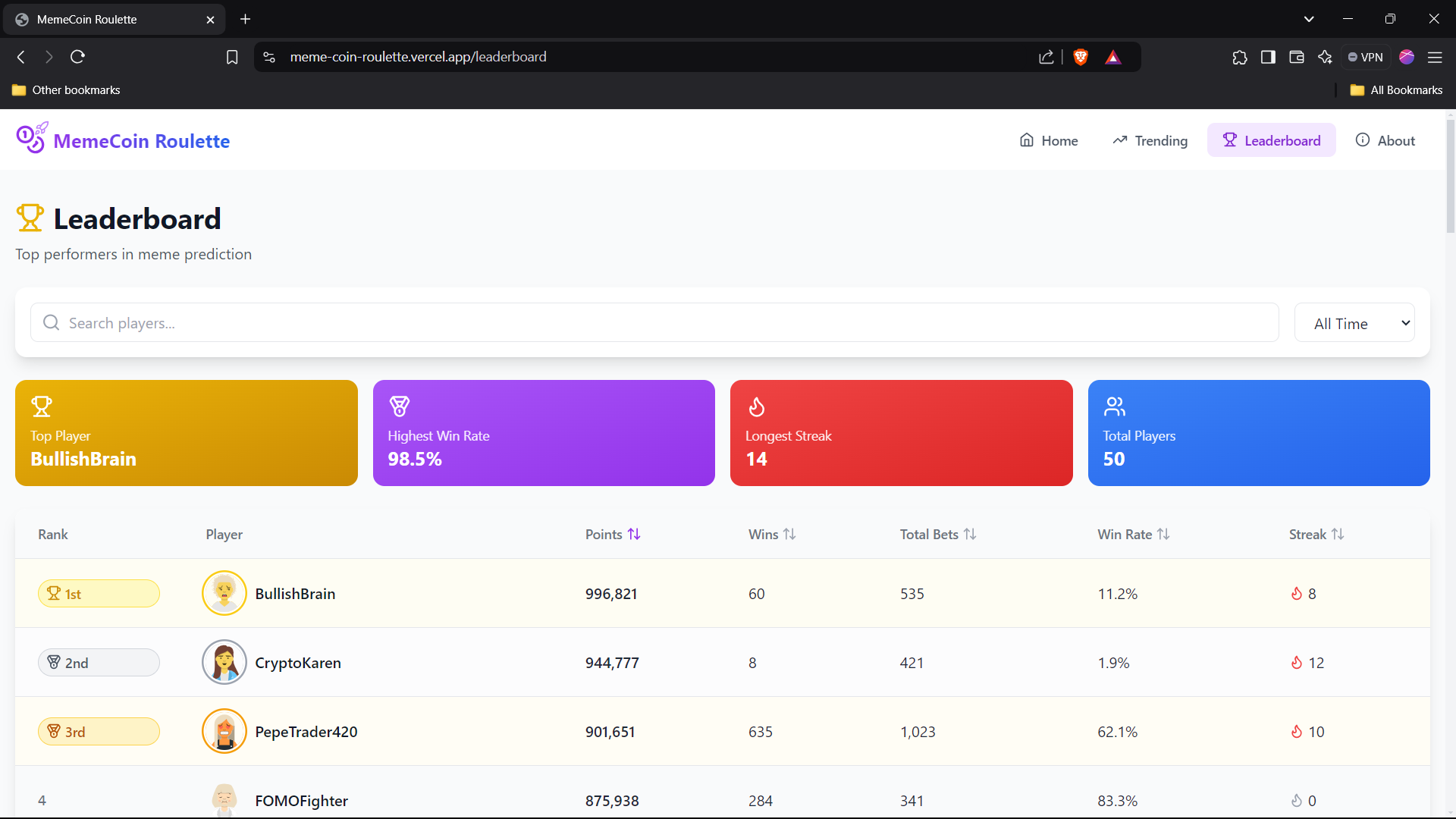Viewport: 1456px width, 819px height.
Task: Click the Brave Shields lion icon
Action: [1081, 57]
